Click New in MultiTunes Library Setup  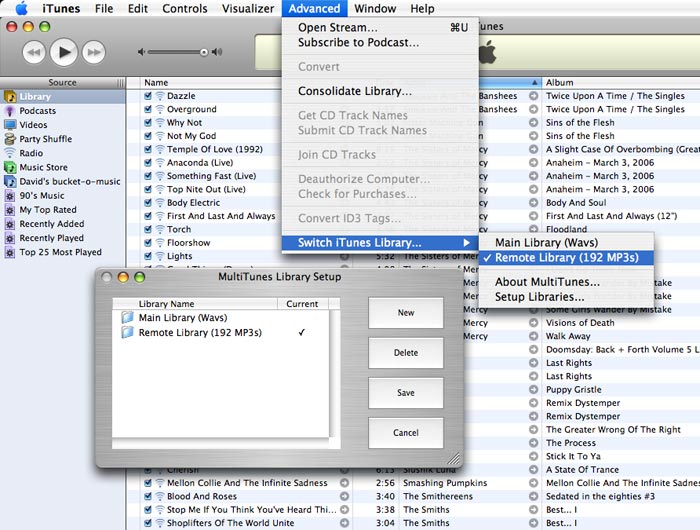406,313
